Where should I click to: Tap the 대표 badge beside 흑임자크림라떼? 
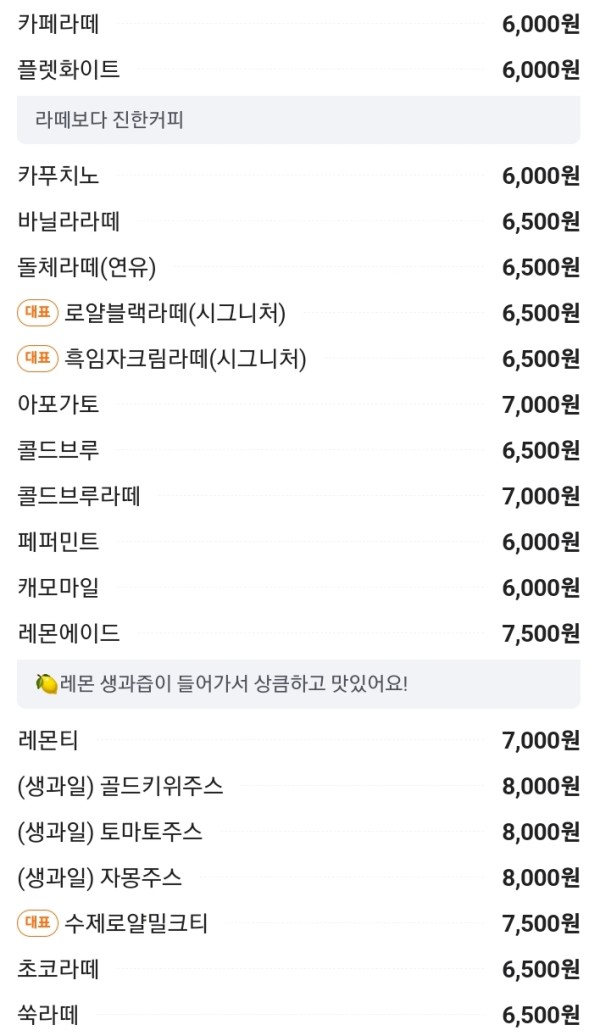pos(38,359)
